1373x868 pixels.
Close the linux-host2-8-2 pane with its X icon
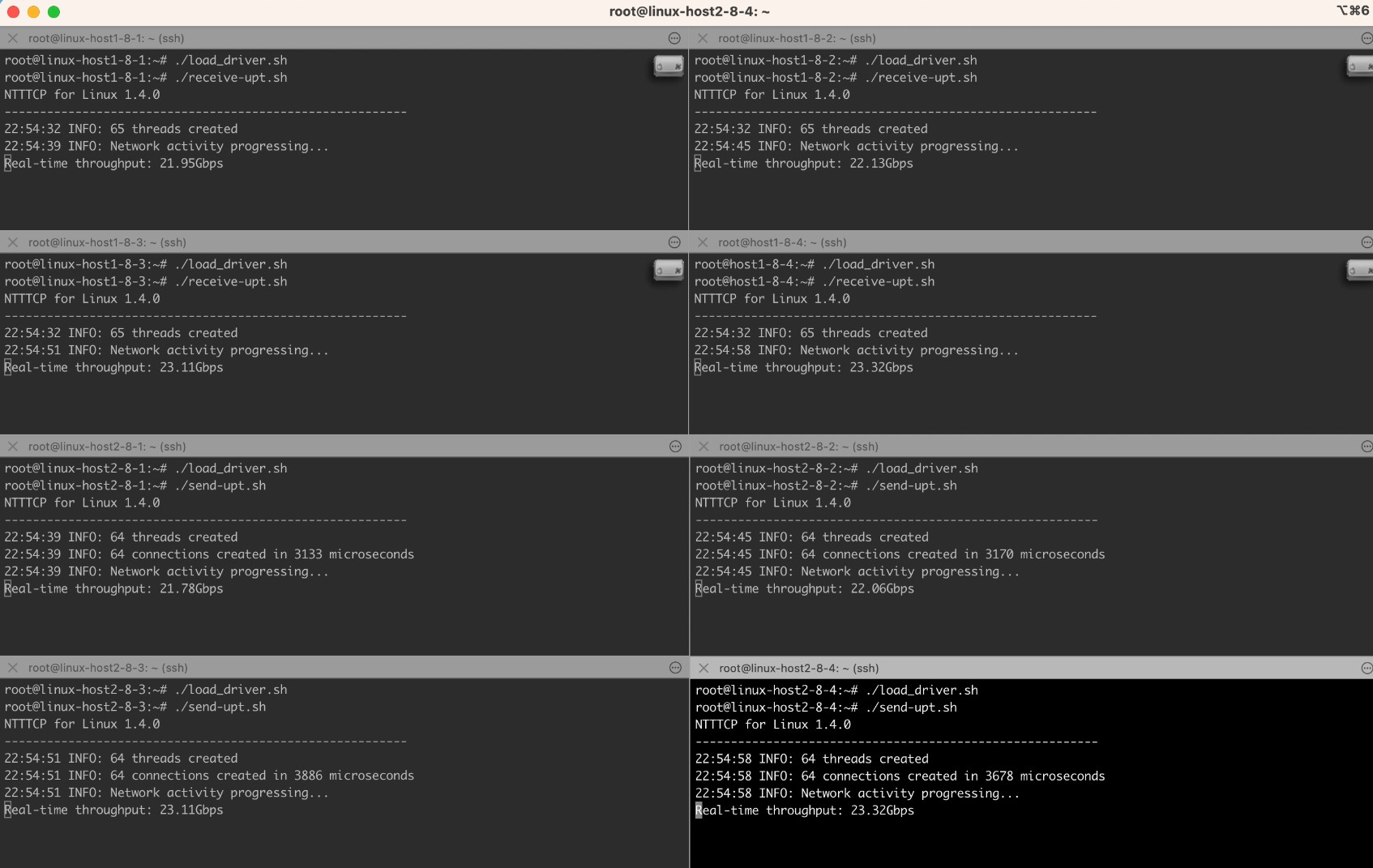pyautogui.click(x=704, y=447)
